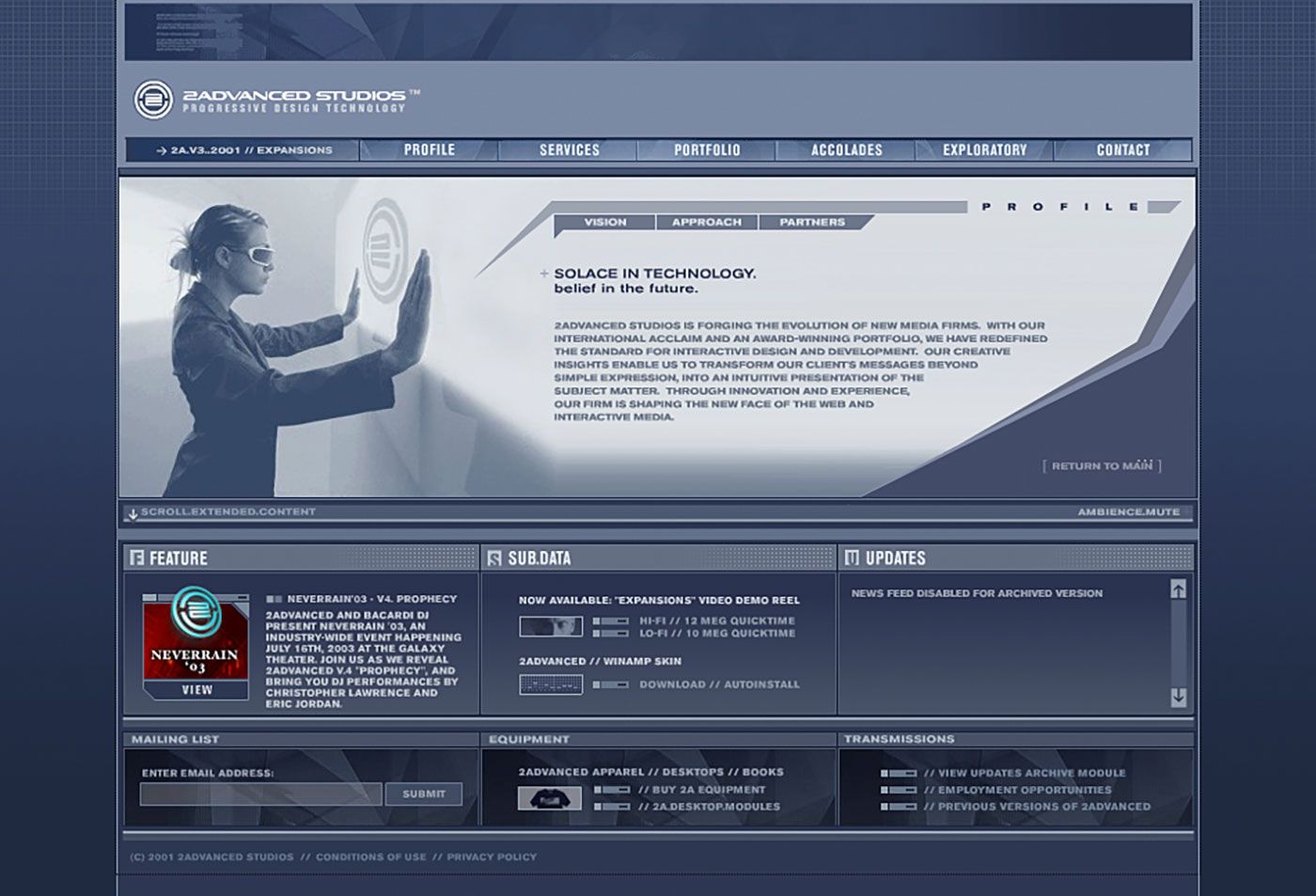
Task: Click the Mailing List panel heading
Action: pyautogui.click(x=175, y=739)
